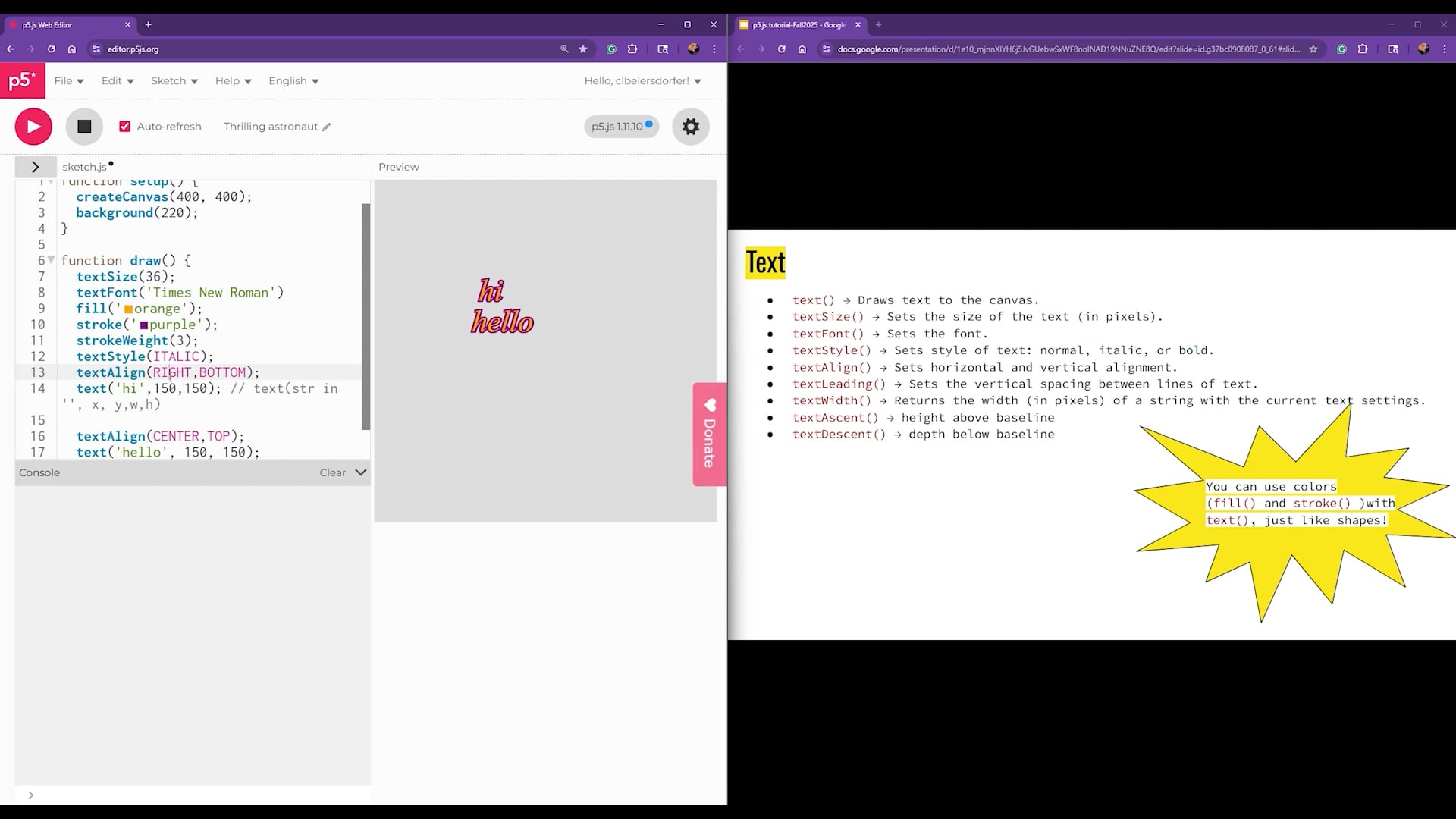Clear the console output

pyautogui.click(x=332, y=472)
